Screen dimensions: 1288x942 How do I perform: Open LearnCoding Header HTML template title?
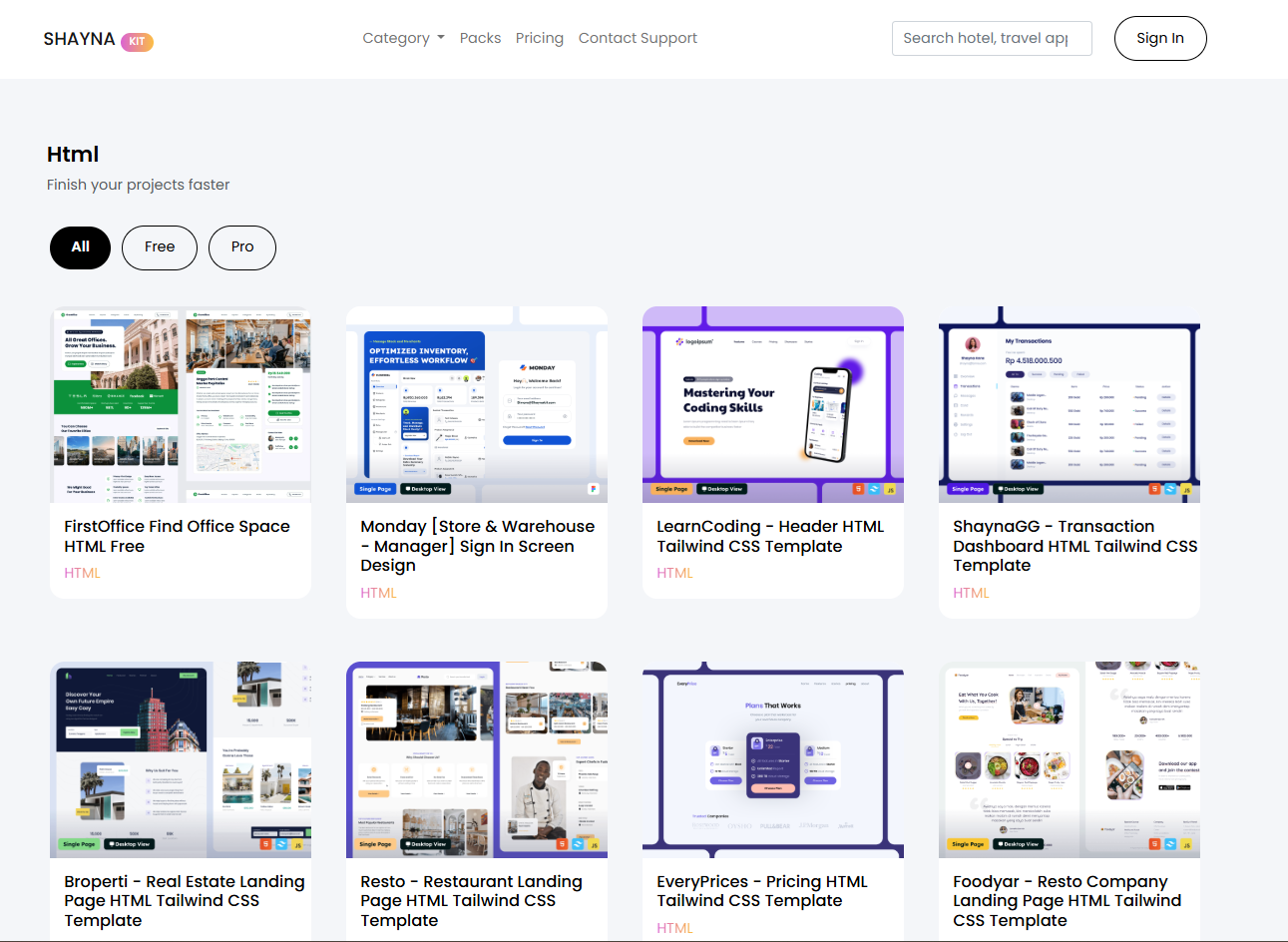(770, 536)
